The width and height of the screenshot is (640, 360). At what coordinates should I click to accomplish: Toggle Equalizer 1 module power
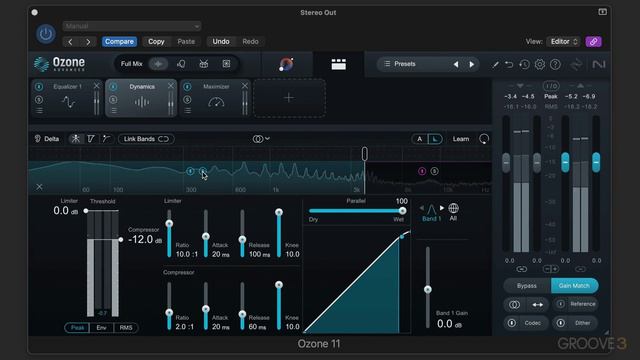click(39, 87)
